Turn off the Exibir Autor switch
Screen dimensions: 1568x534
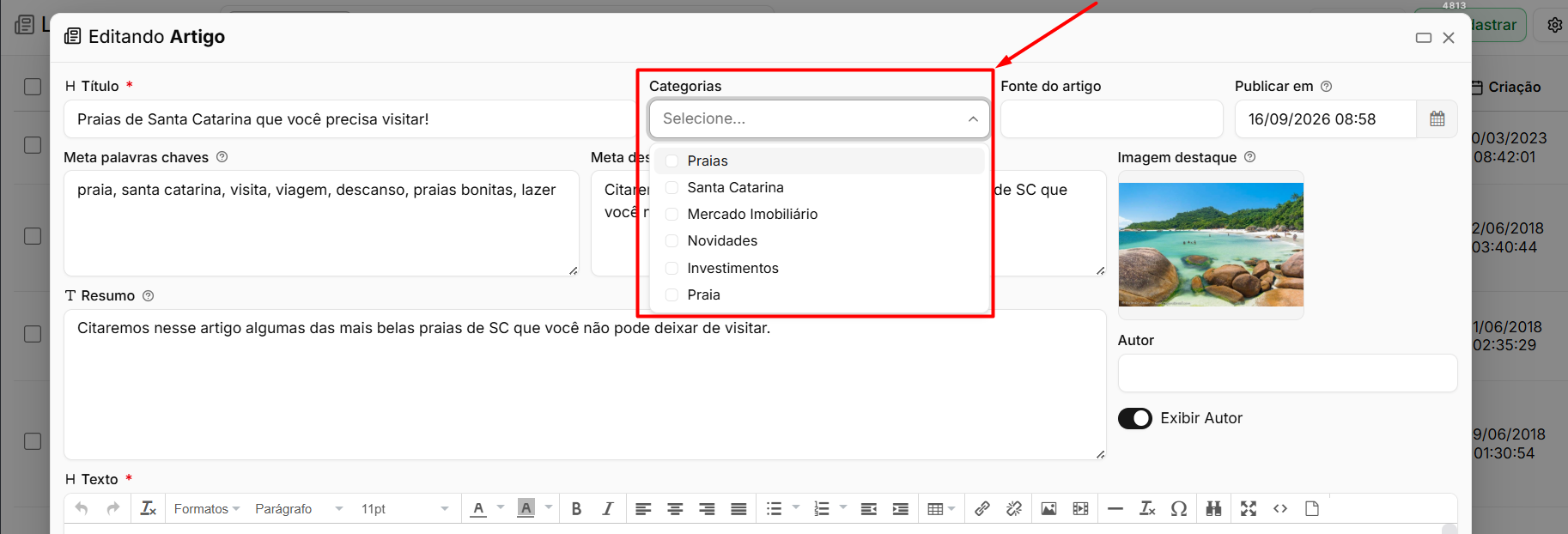(1135, 418)
